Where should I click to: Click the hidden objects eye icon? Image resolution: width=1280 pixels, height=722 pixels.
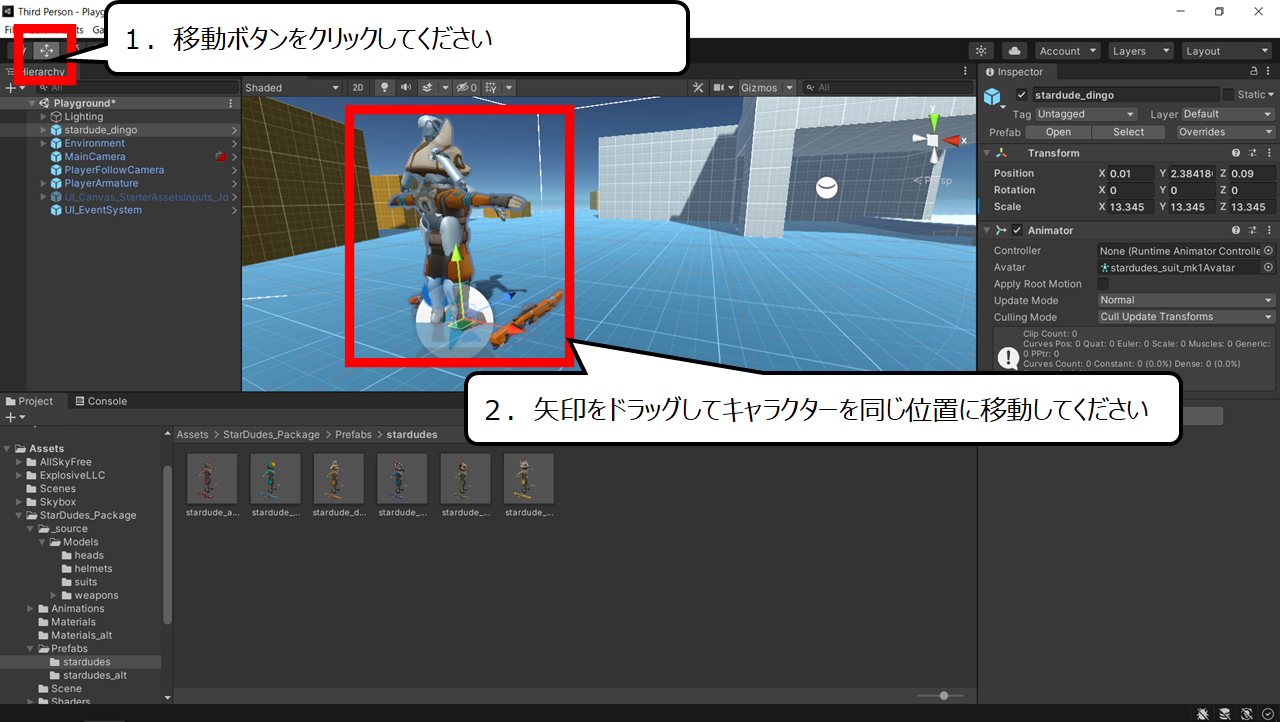click(x=467, y=88)
